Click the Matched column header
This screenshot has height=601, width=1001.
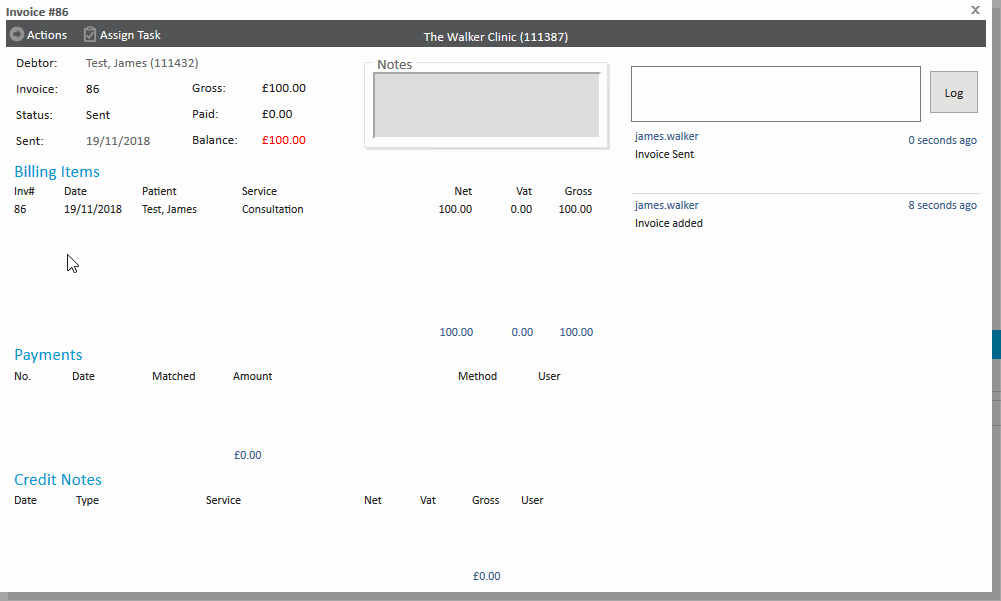point(174,376)
